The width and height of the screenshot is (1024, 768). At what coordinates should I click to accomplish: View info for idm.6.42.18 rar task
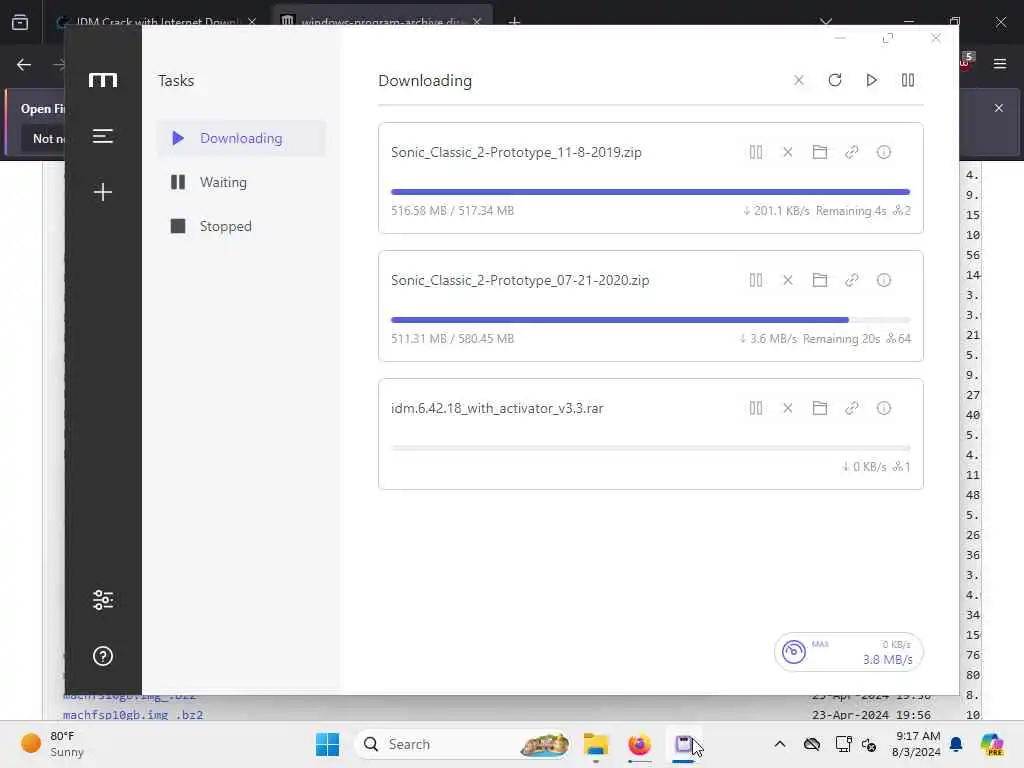pos(884,408)
